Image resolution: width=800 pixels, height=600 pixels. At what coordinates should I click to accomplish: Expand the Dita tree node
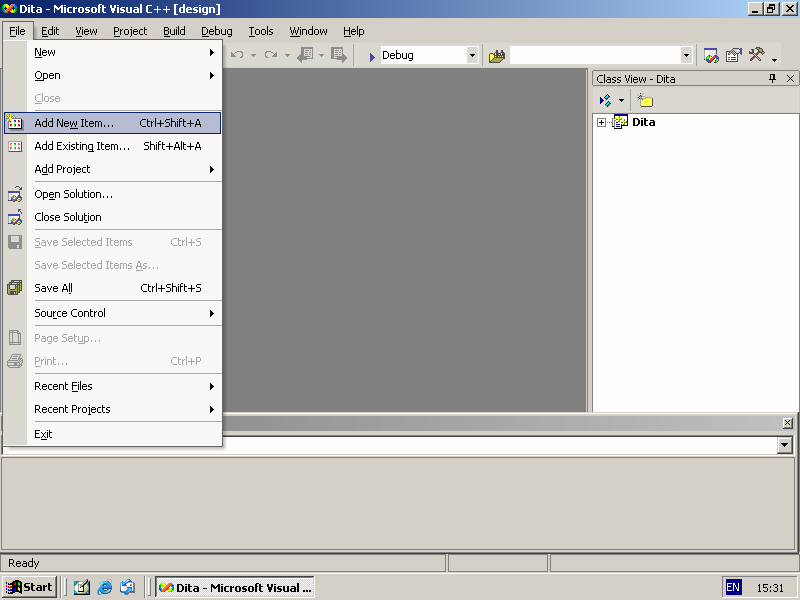pyautogui.click(x=602, y=122)
